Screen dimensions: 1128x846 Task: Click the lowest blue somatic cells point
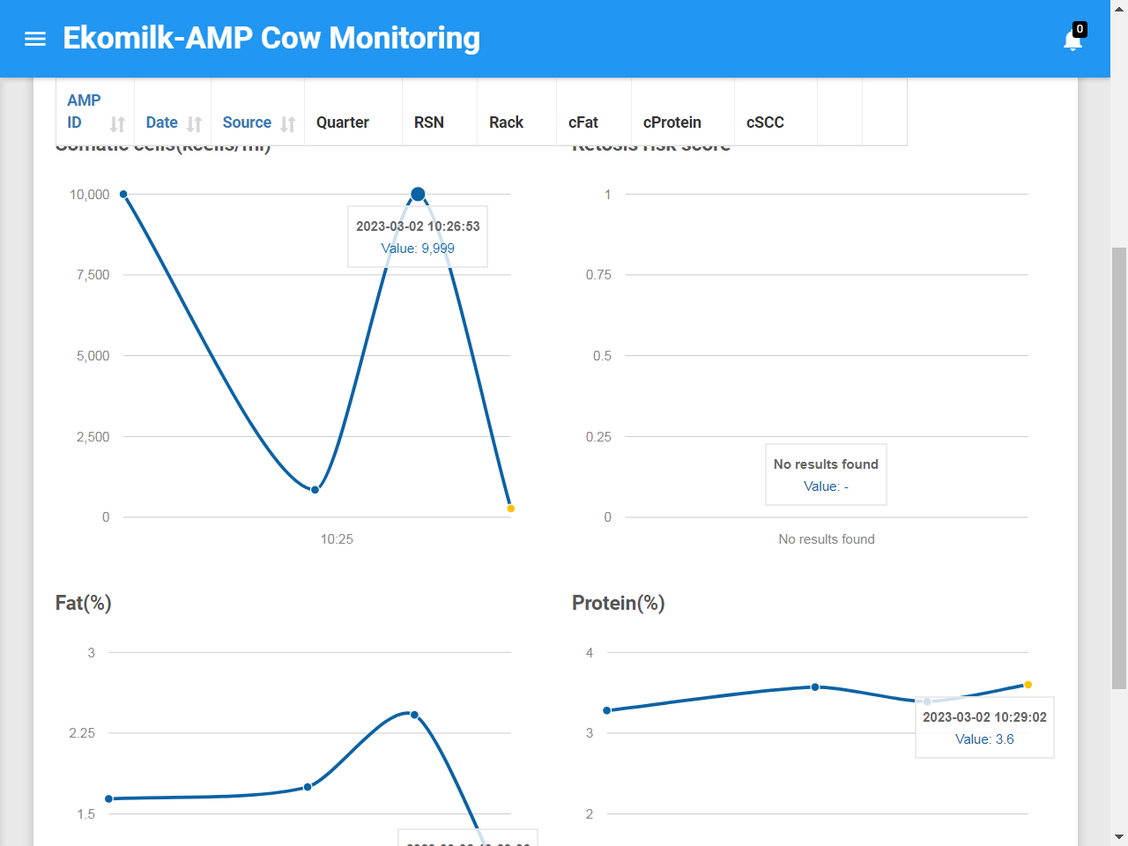pos(315,490)
